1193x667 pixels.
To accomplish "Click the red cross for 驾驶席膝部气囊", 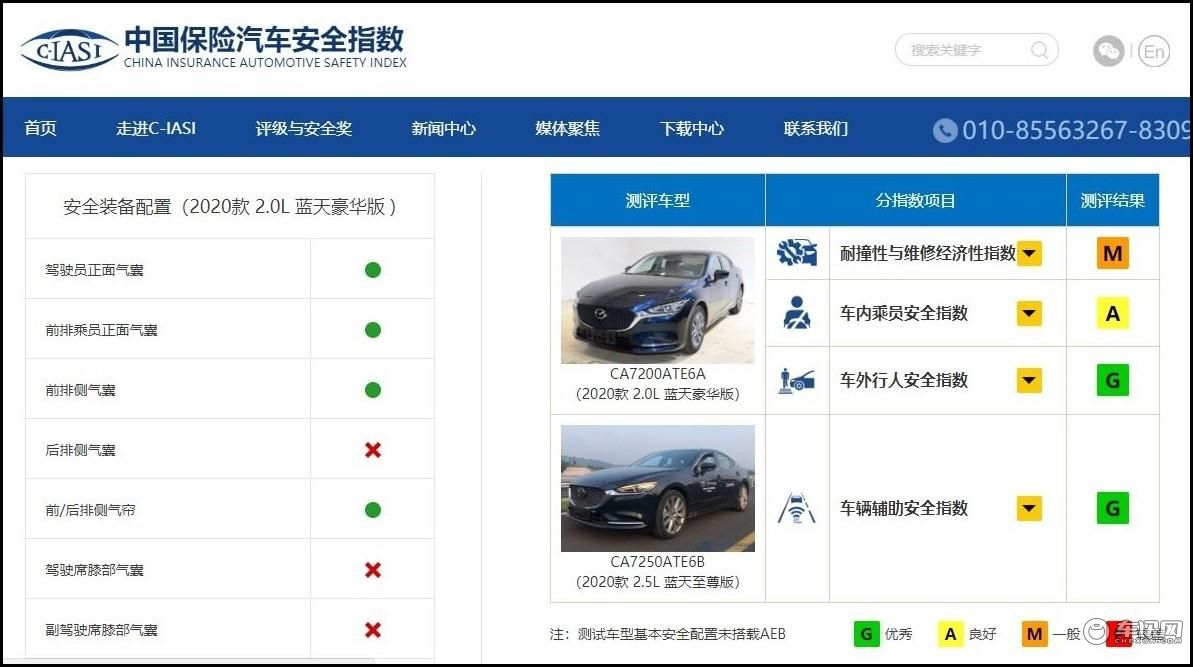I will [373, 570].
